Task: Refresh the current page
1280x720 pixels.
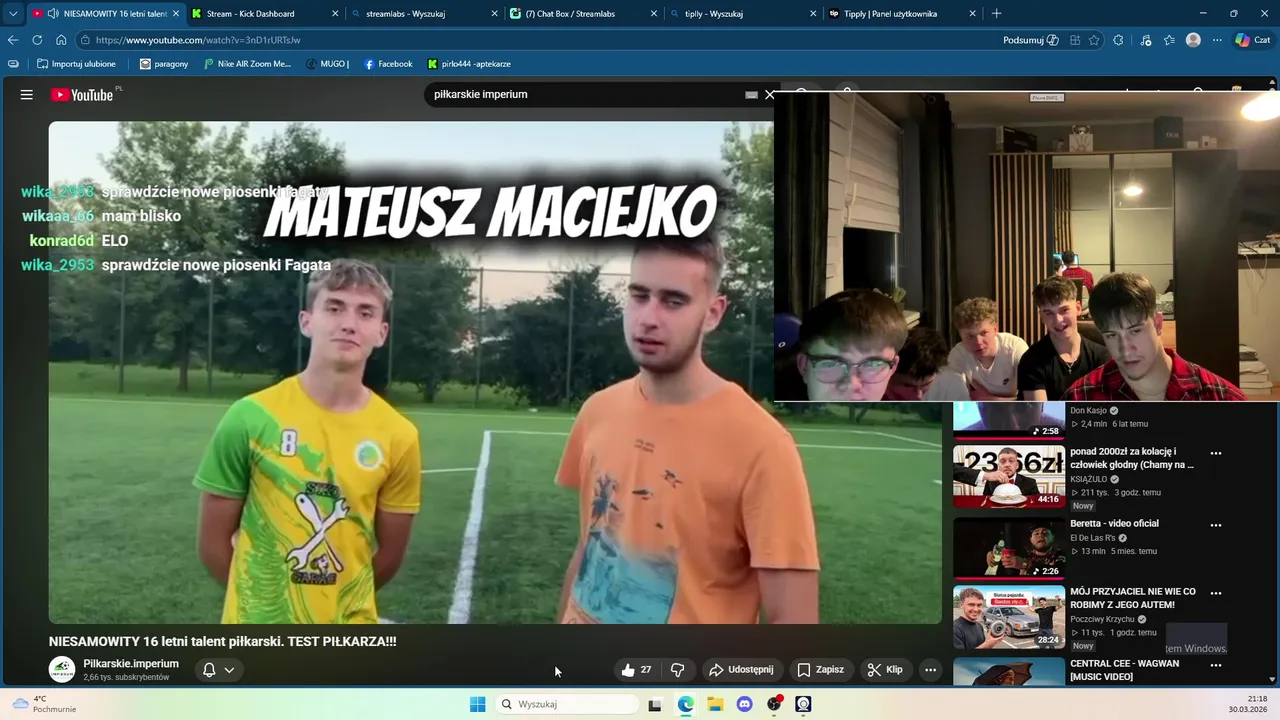Action: (x=37, y=40)
